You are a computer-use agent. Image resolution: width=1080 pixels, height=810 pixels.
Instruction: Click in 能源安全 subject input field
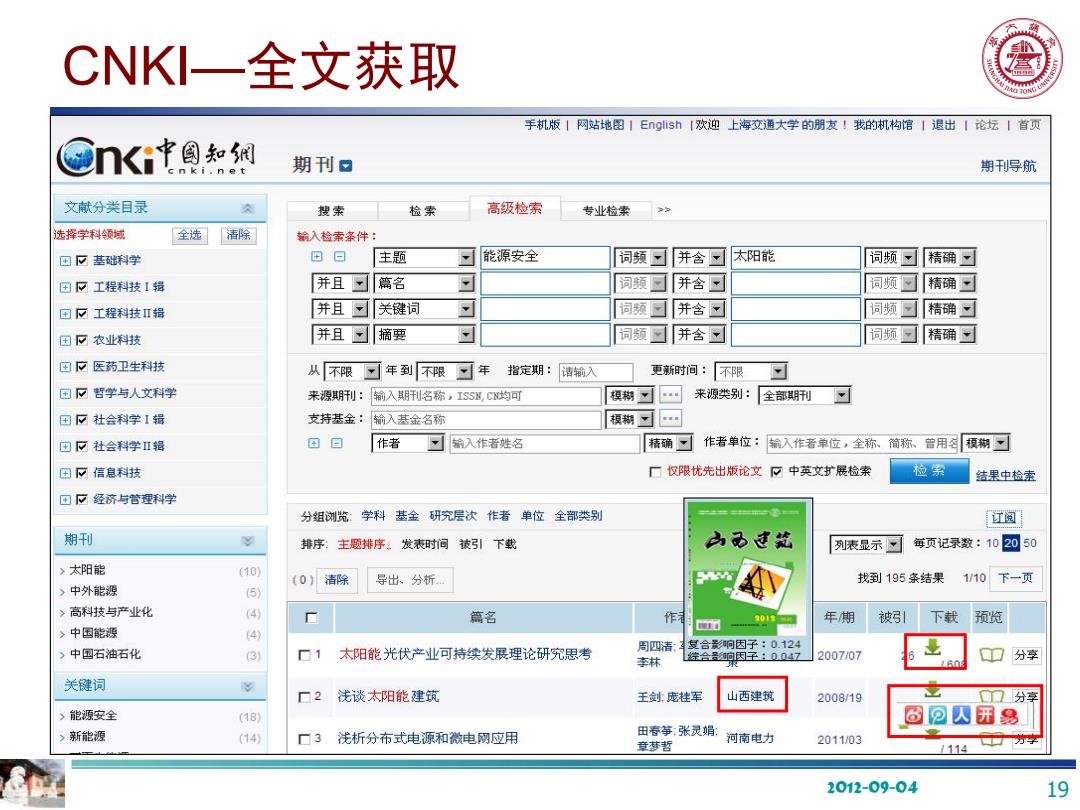click(x=545, y=258)
